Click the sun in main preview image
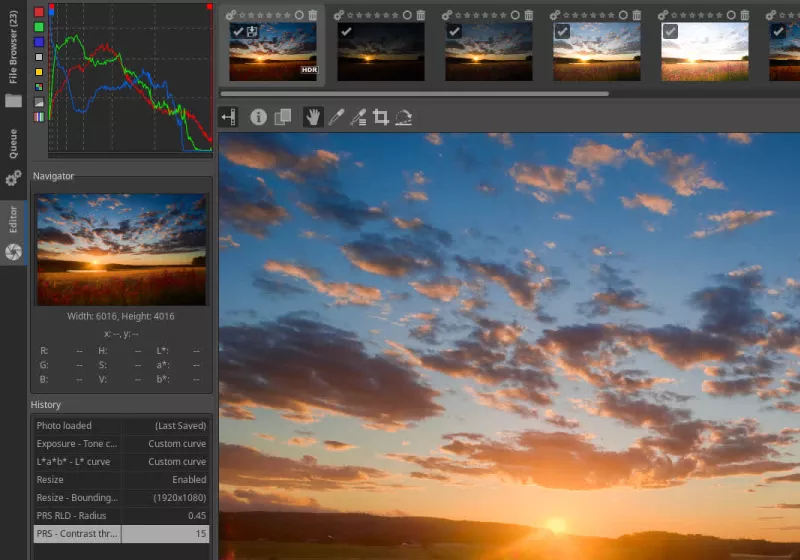Viewport: 800px width, 560px height. click(556, 525)
